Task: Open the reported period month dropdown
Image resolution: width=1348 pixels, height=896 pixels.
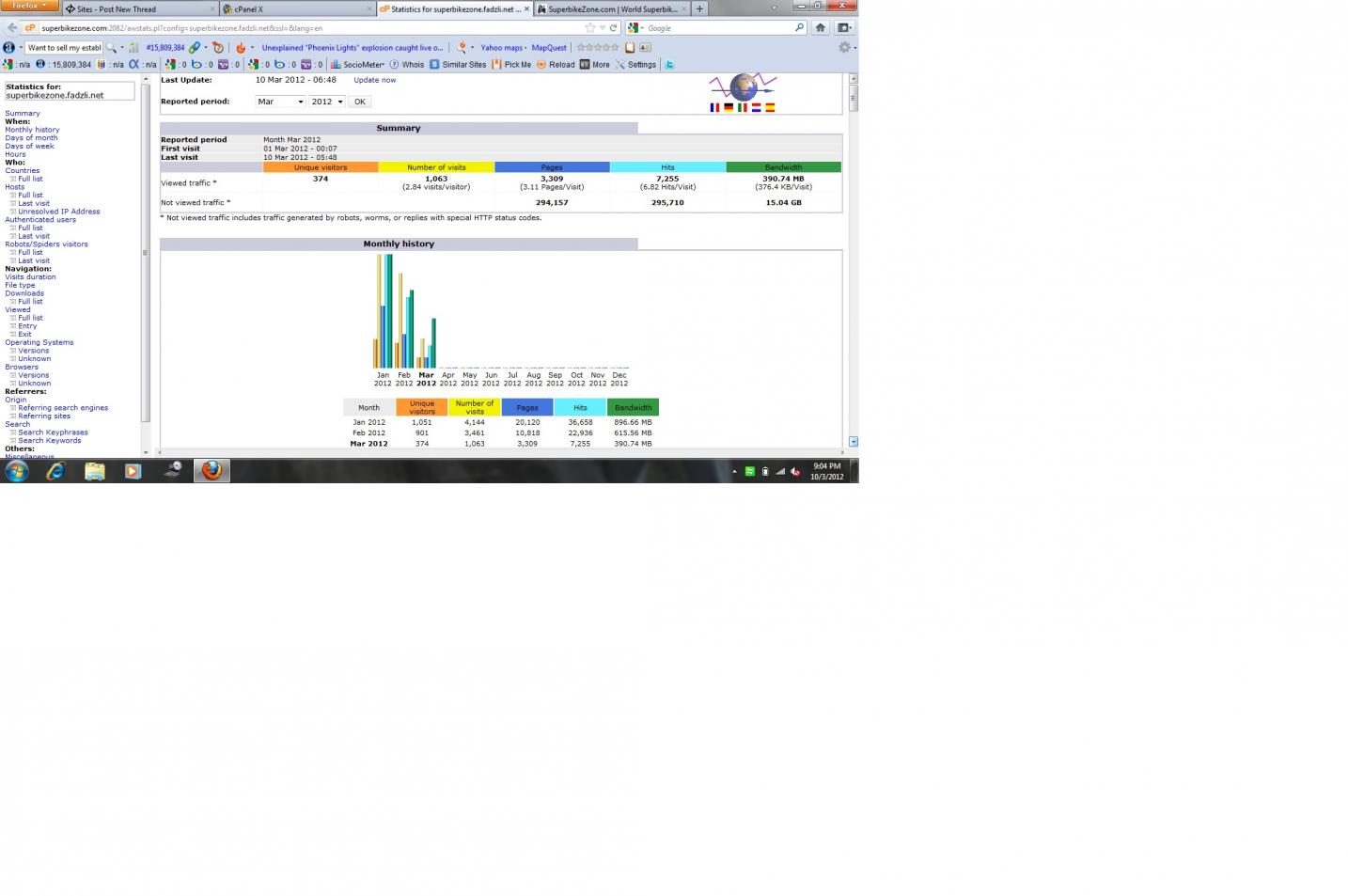Action: tap(280, 102)
